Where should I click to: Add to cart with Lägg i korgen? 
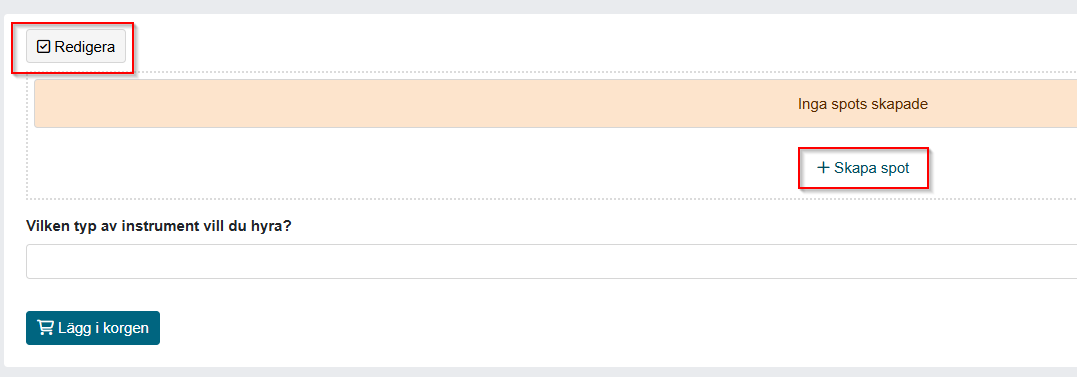tap(93, 328)
